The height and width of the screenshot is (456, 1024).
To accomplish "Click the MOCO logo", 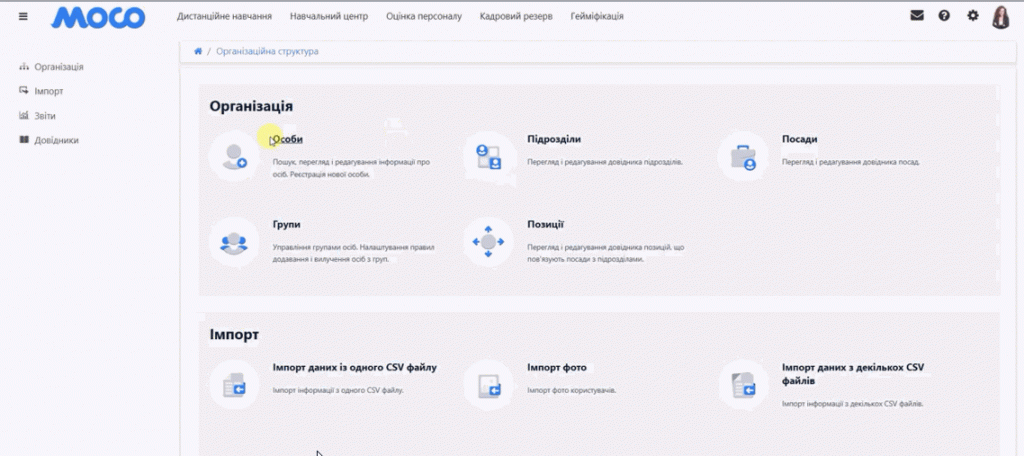I will coord(99,17).
